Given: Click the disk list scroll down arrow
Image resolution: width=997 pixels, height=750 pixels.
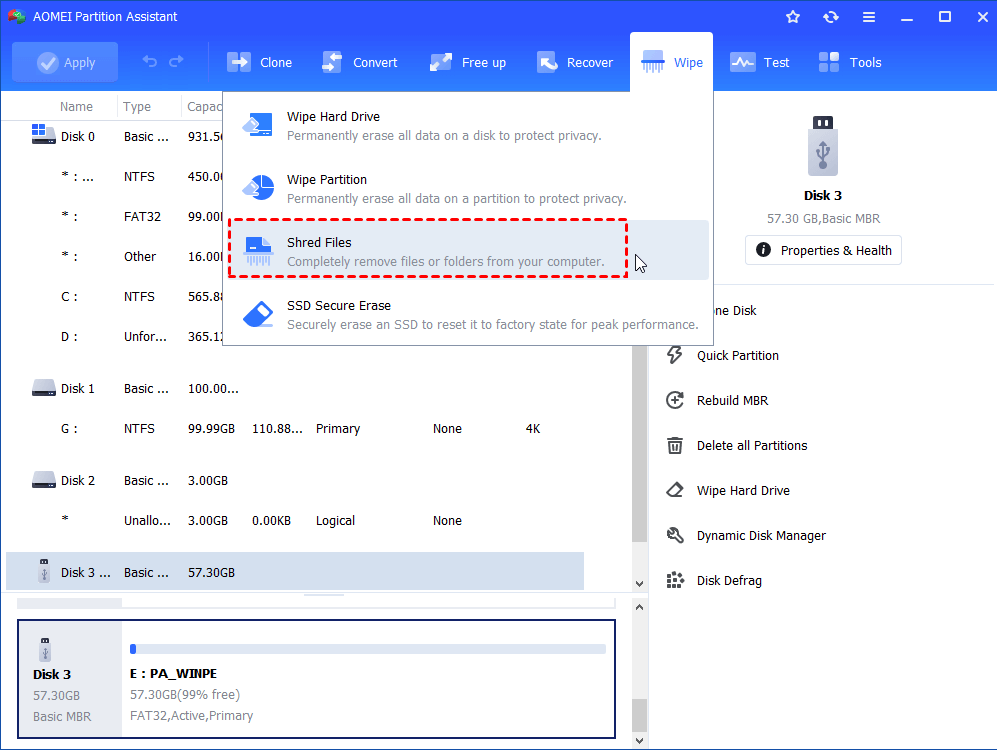Looking at the screenshot, I should pos(640,583).
